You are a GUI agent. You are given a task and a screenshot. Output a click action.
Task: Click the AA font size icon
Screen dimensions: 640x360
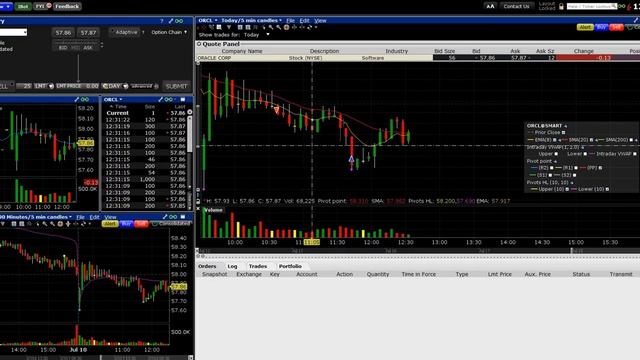pyautogui.click(x=490, y=6)
